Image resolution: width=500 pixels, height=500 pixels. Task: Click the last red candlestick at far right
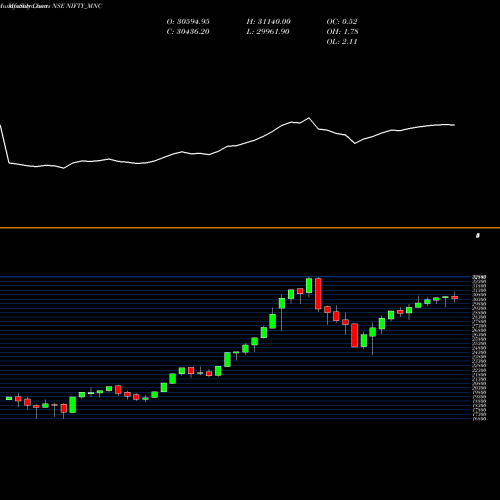click(x=454, y=297)
